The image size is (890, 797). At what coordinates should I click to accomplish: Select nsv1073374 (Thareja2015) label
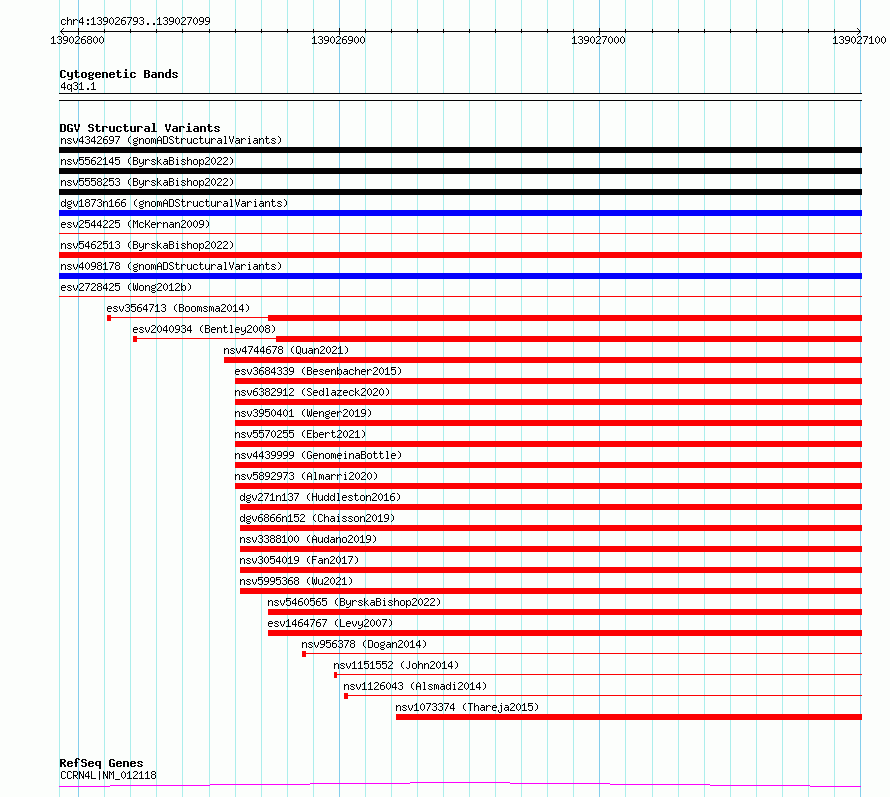467,707
